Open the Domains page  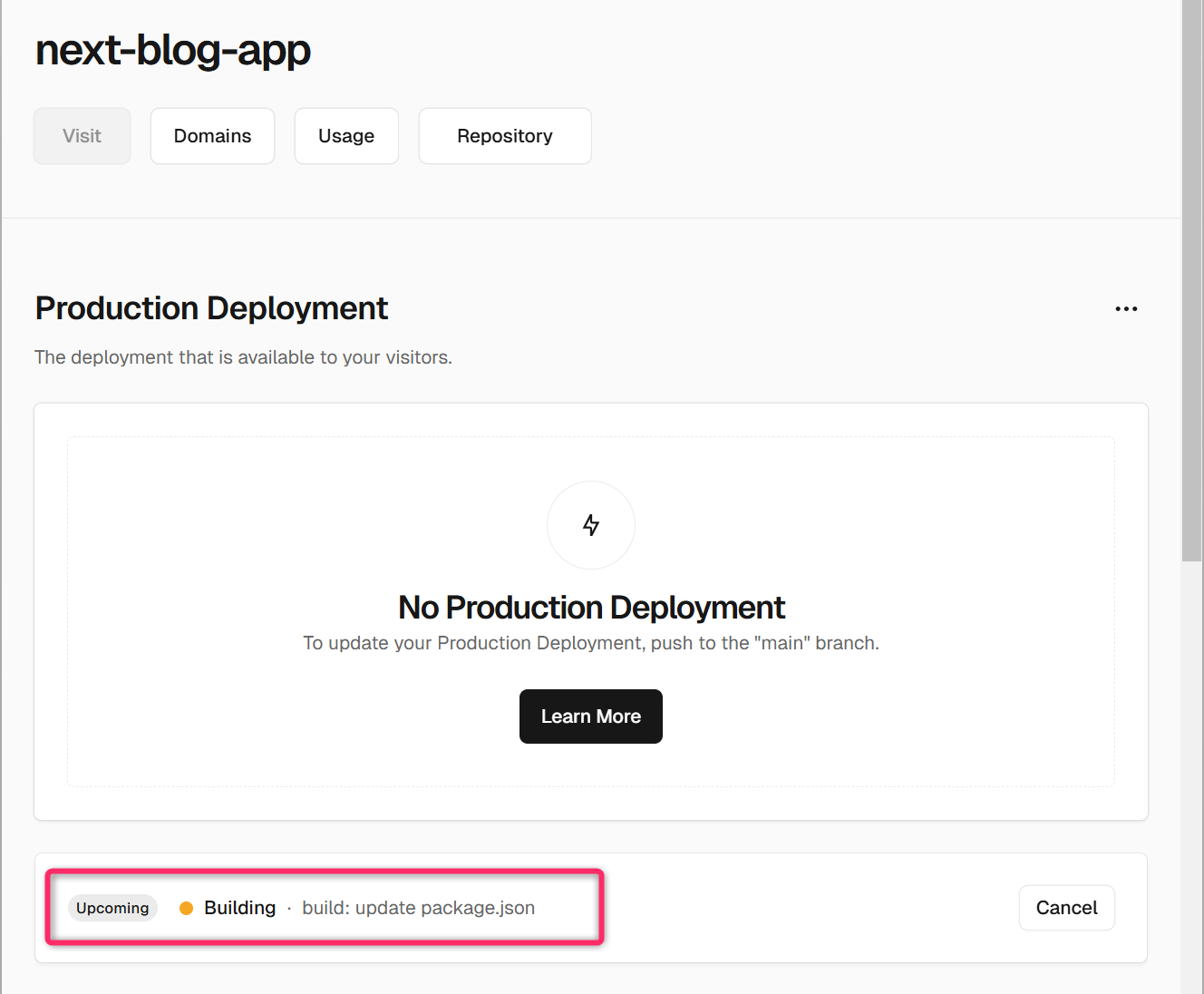pyautogui.click(x=212, y=136)
